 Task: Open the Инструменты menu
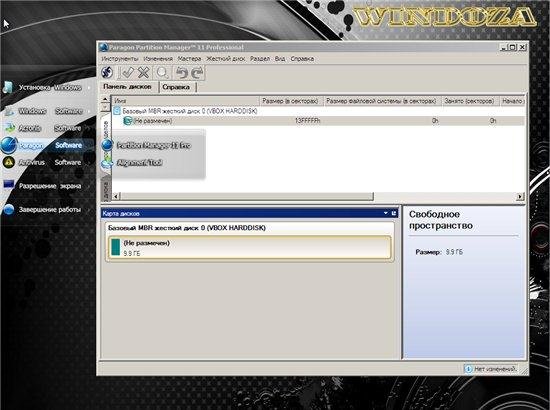[120, 59]
